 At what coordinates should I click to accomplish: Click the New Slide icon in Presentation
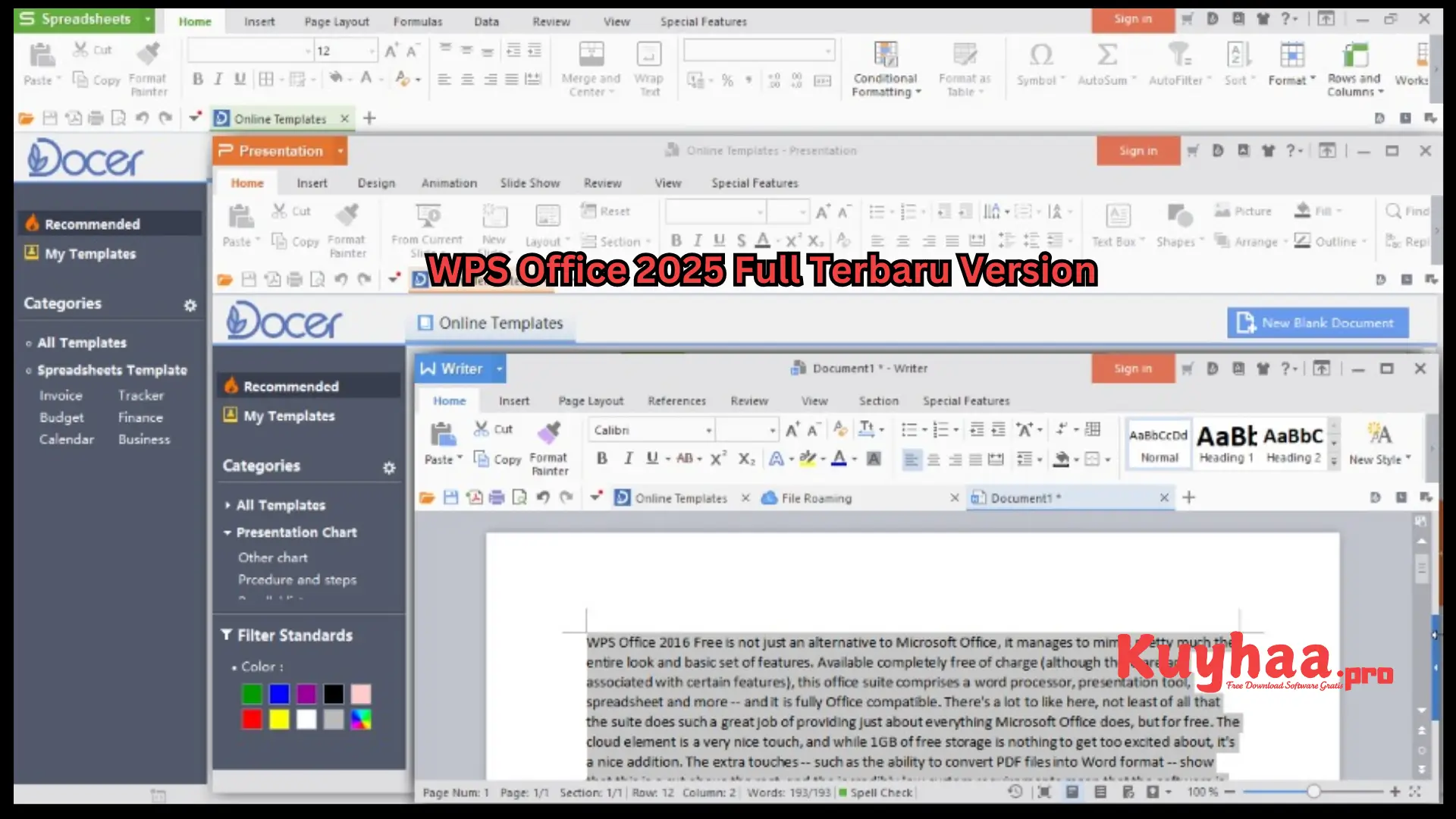coord(494,220)
